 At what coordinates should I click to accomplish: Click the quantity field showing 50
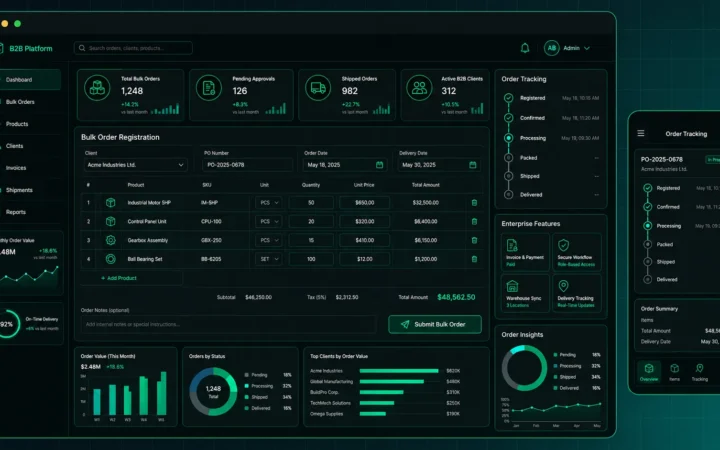(311, 202)
